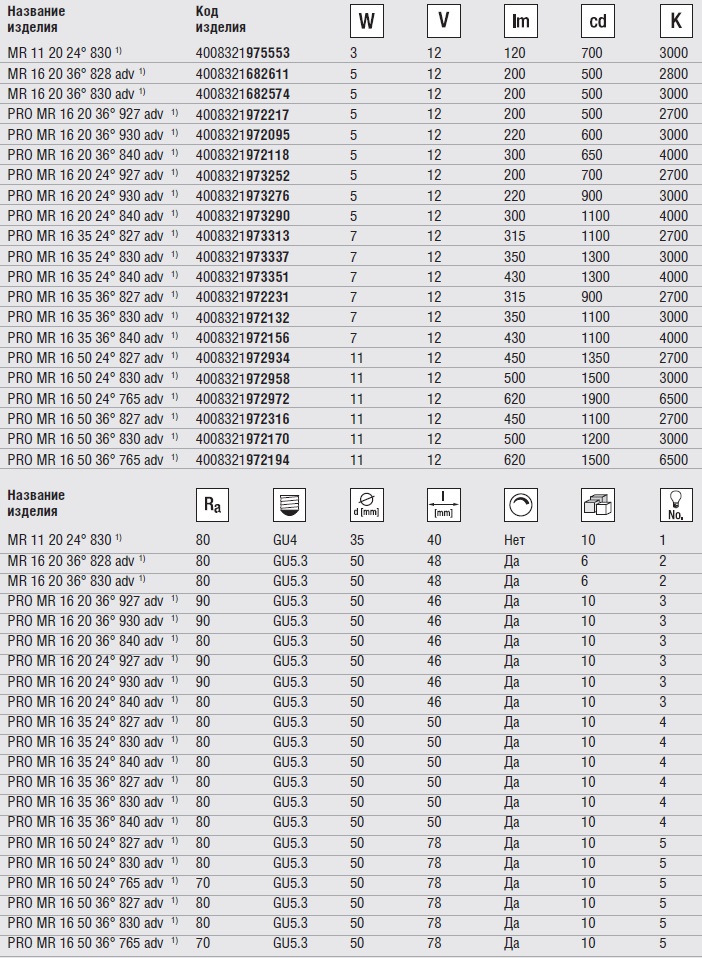Click the dimmable circle icon

point(520,506)
